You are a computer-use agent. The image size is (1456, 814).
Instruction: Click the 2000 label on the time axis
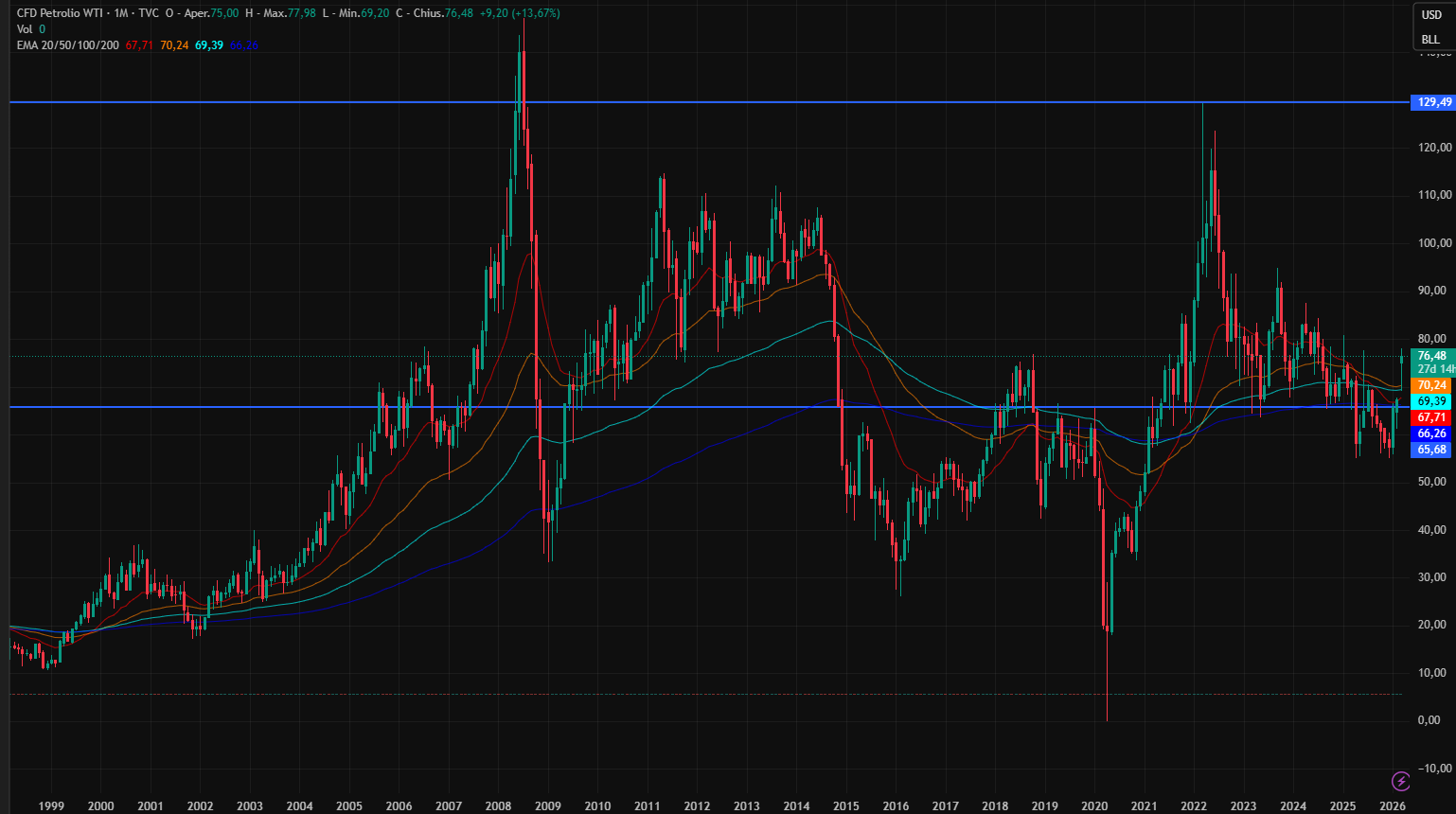pos(100,806)
